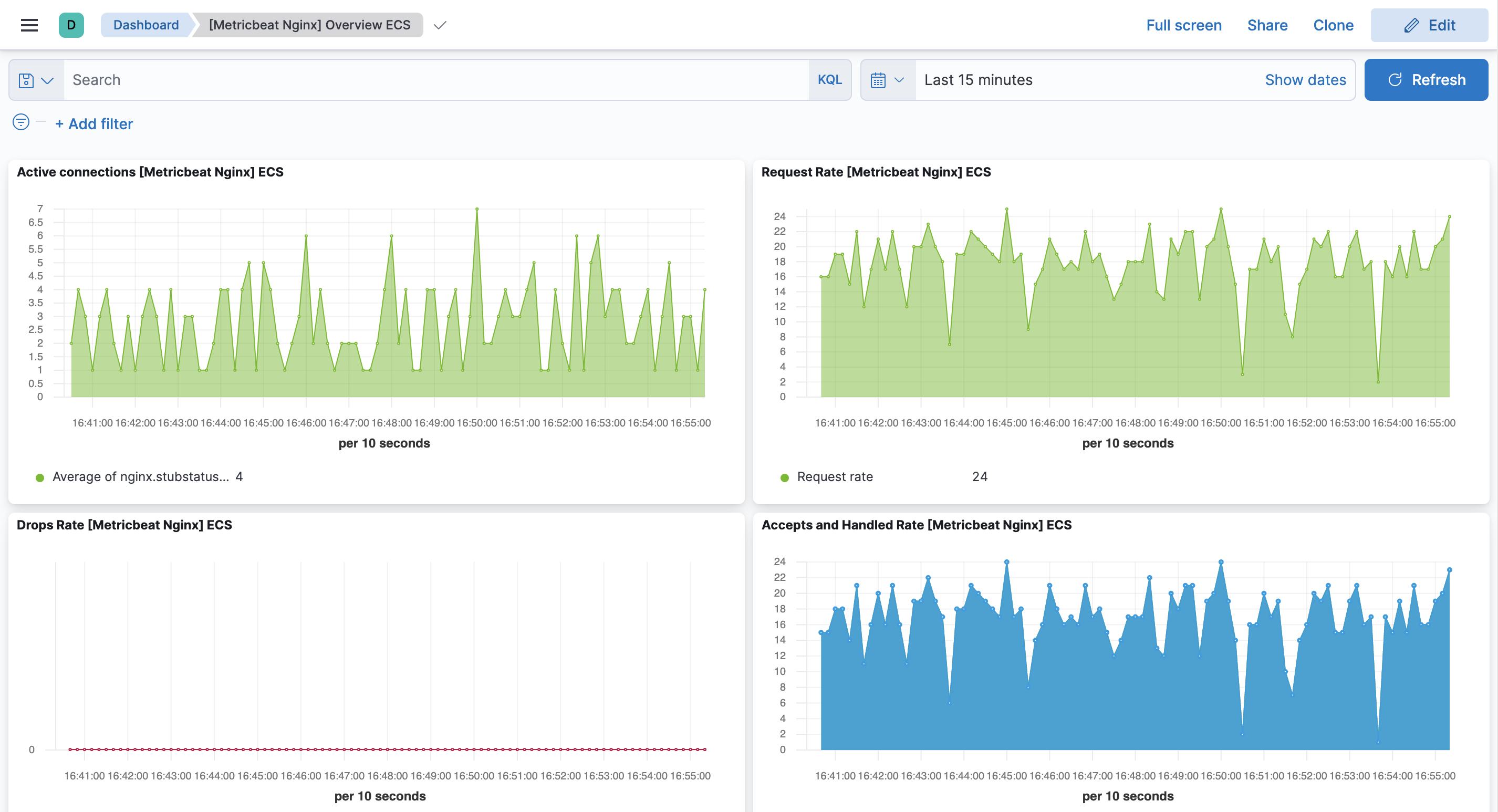1498x812 pixels.
Task: Toggle Request rate series in legend
Action: 835,476
